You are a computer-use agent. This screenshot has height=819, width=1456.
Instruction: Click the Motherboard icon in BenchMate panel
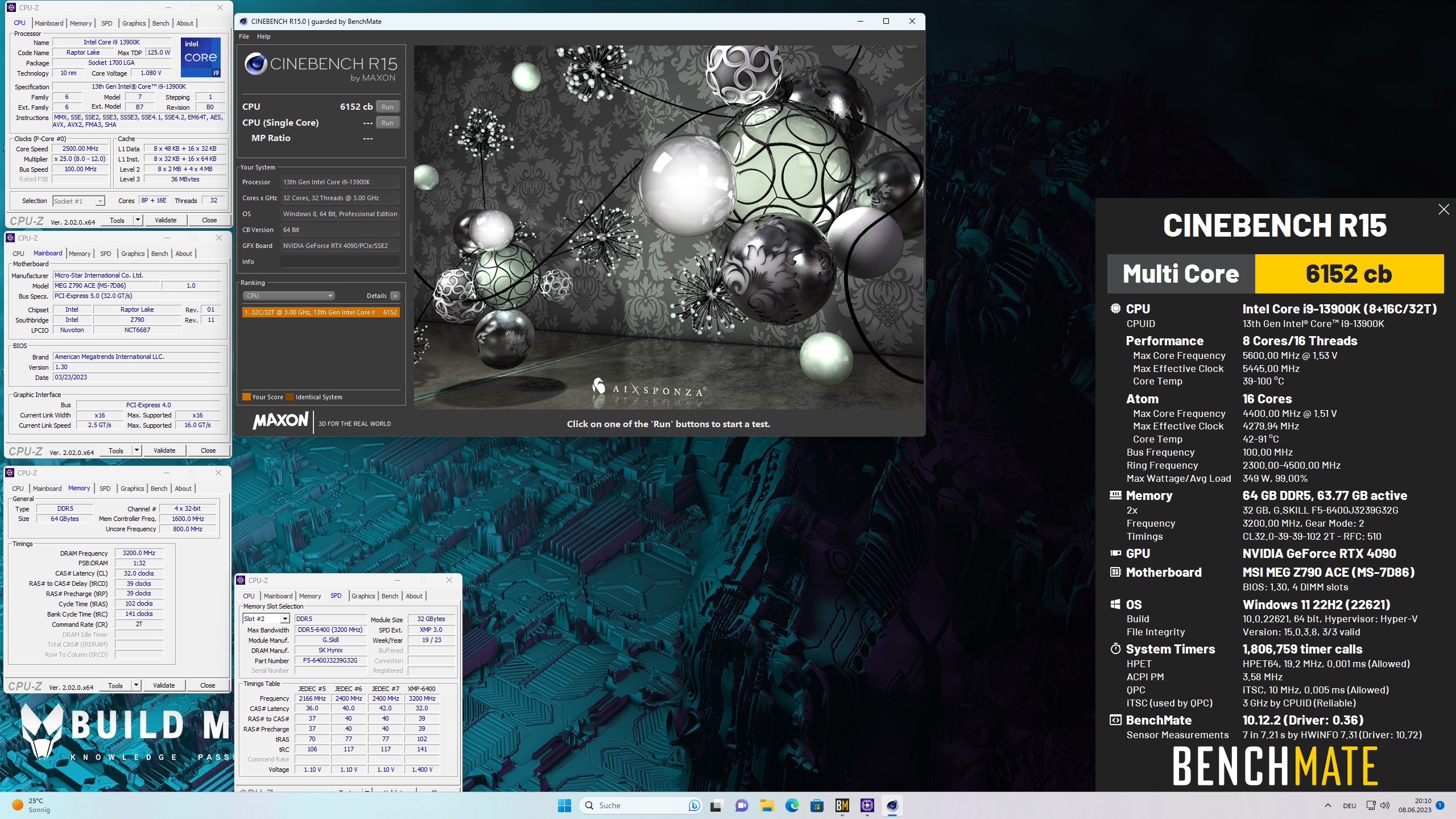pyautogui.click(x=1115, y=572)
